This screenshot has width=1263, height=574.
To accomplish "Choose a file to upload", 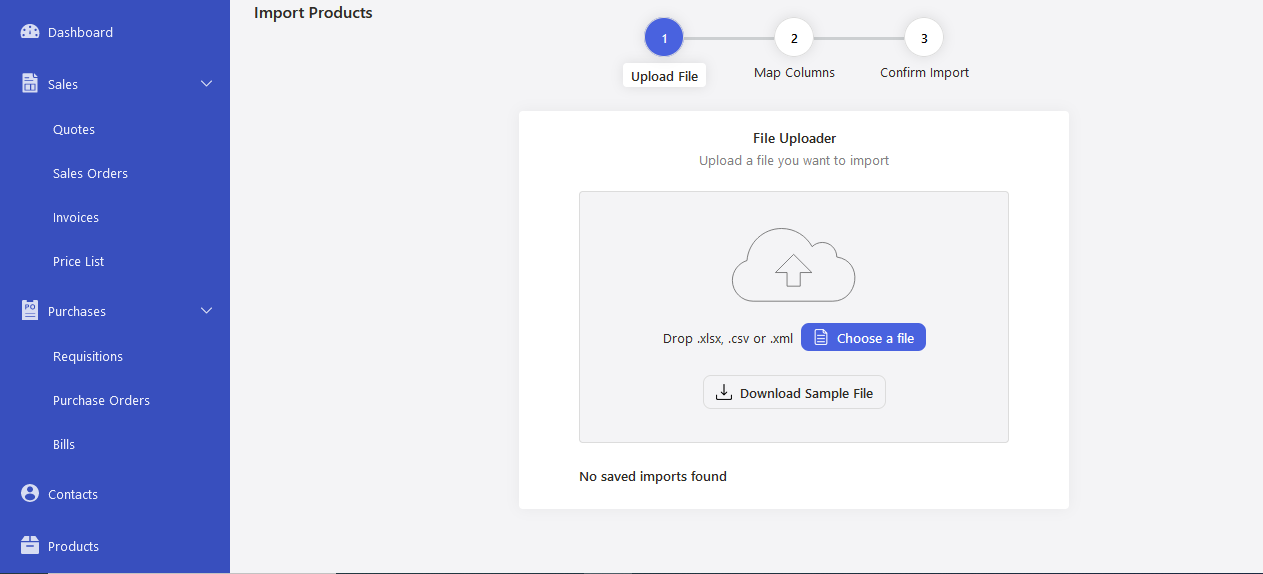I will tap(864, 338).
